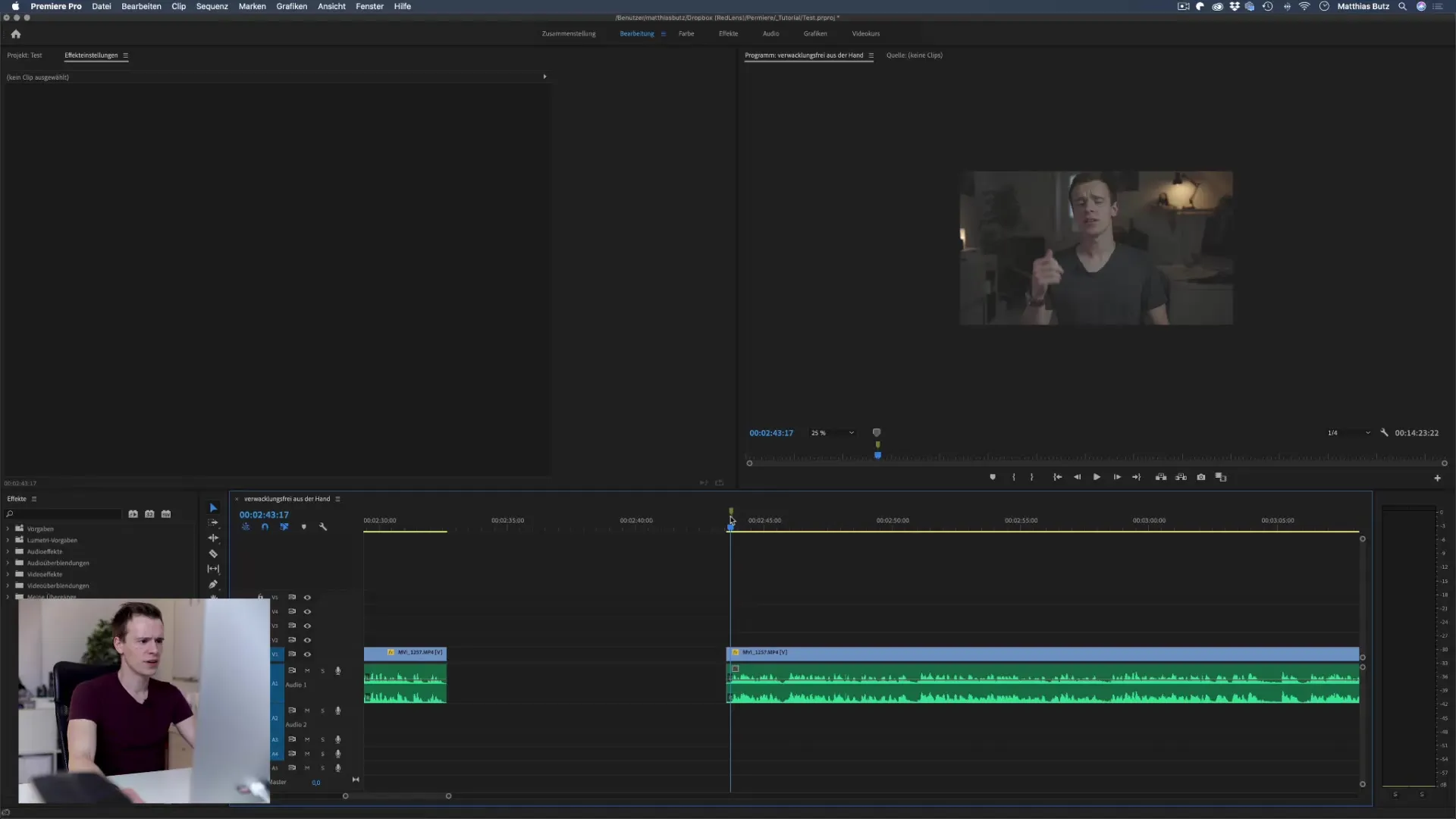
Task: Select the Selection arrow tool
Action: [x=213, y=507]
